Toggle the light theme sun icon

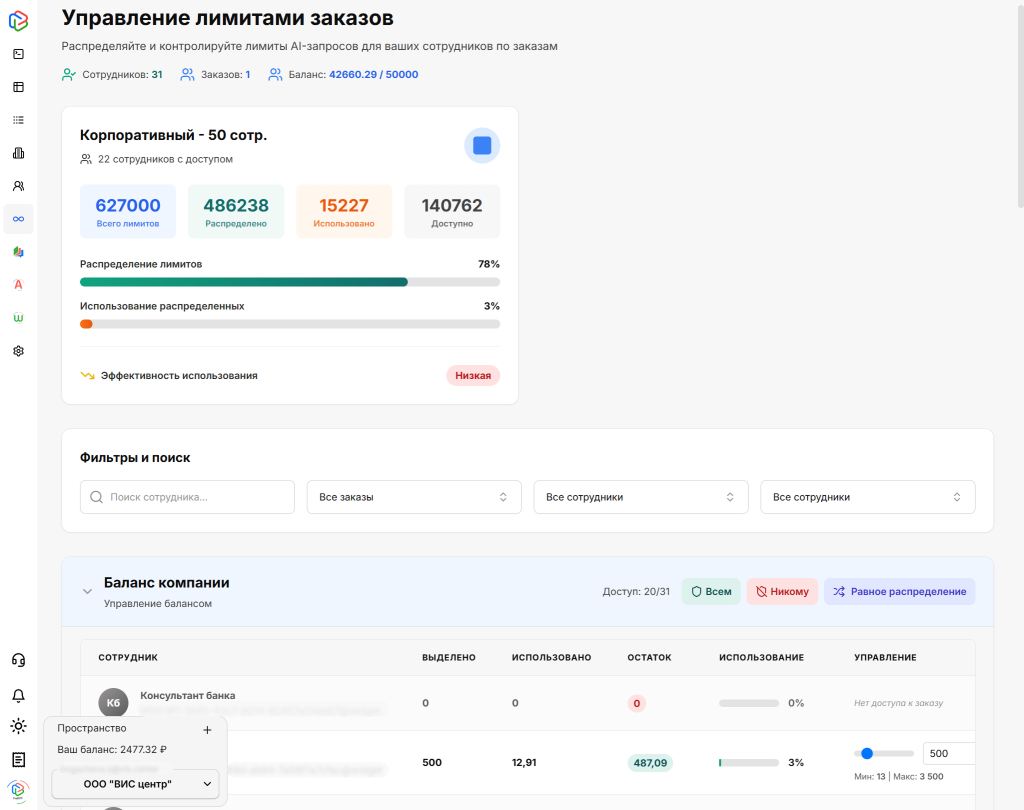click(18, 726)
